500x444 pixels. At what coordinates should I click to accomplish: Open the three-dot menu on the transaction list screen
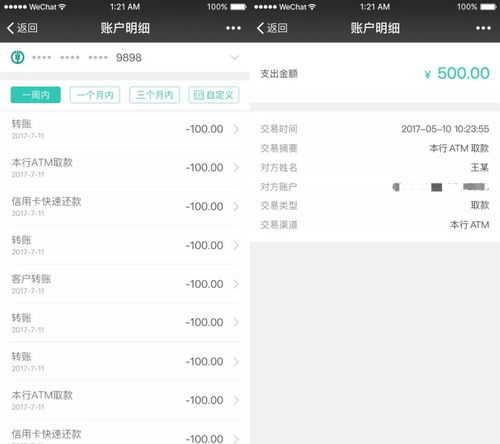233,28
